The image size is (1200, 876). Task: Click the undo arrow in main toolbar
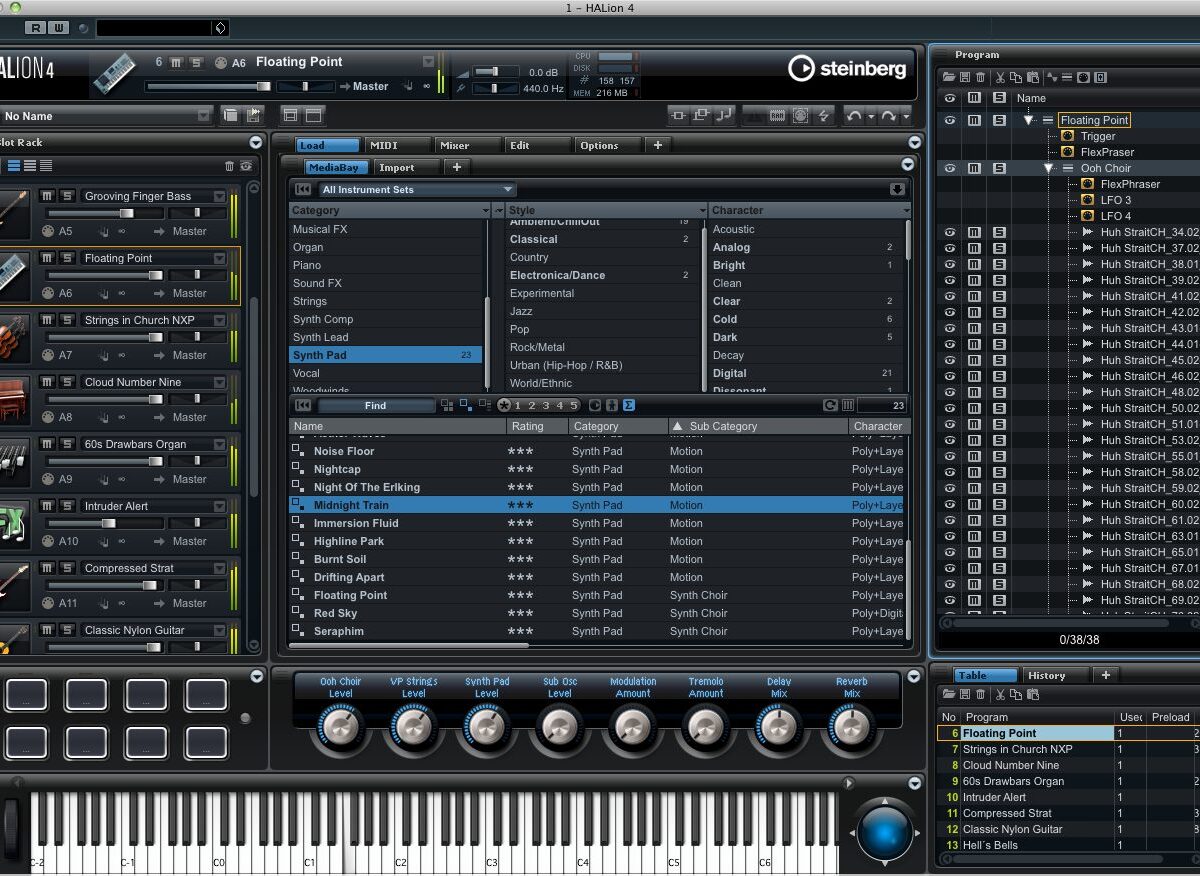point(853,116)
